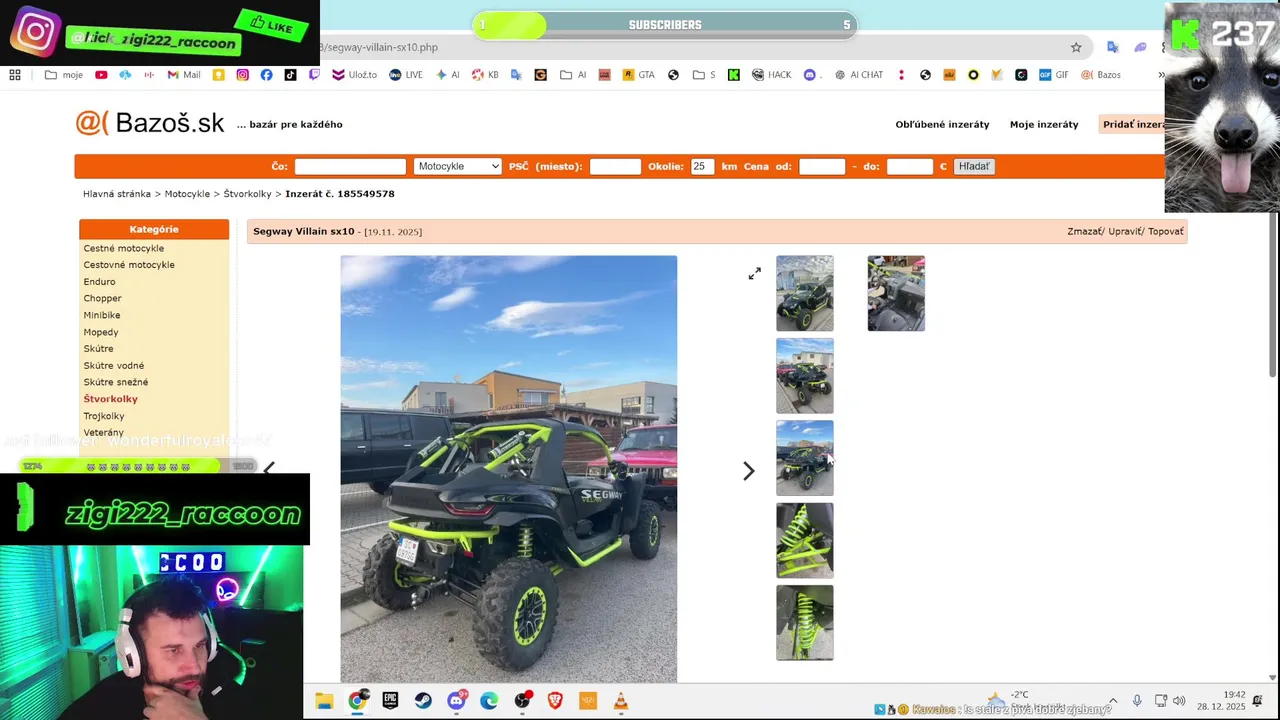
Task: Open the 'moje' bookmarks folder
Action: (64, 75)
